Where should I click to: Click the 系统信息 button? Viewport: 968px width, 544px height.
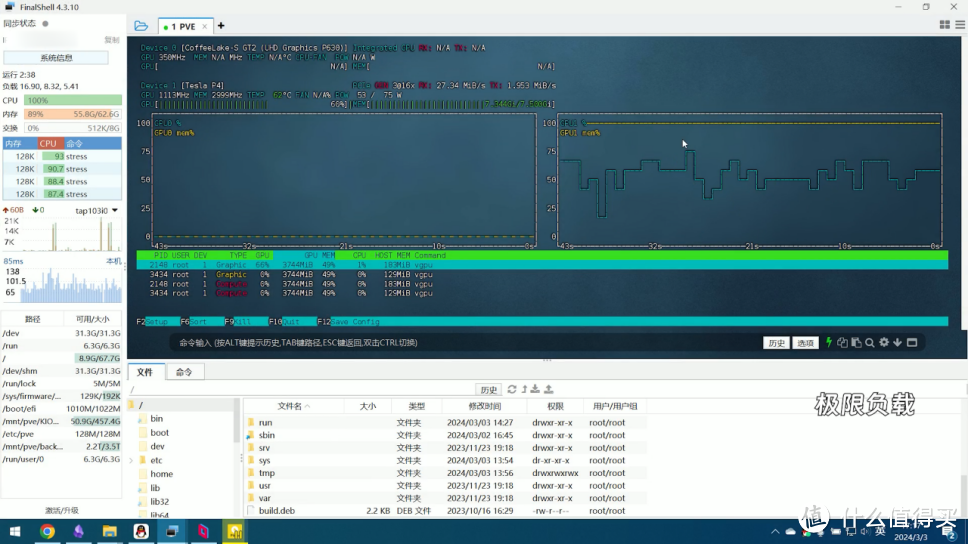56,58
